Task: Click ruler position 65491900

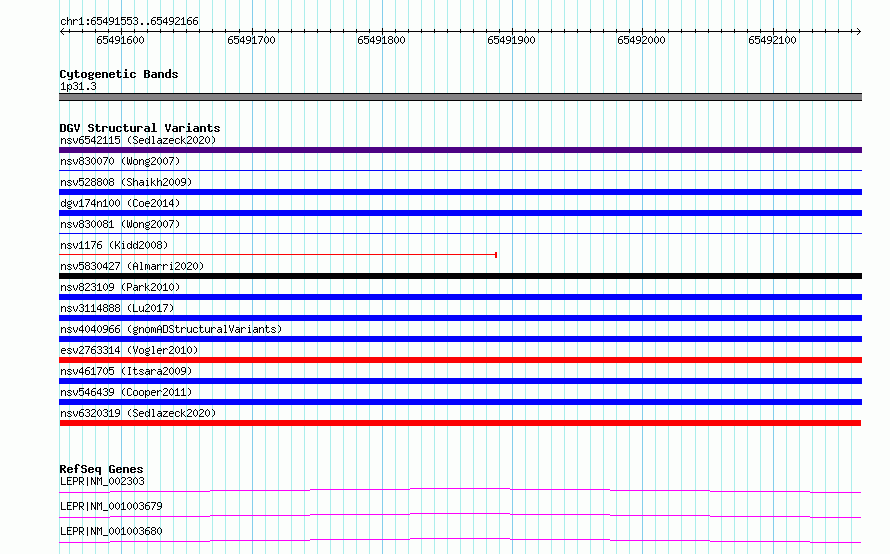Action: click(511, 40)
